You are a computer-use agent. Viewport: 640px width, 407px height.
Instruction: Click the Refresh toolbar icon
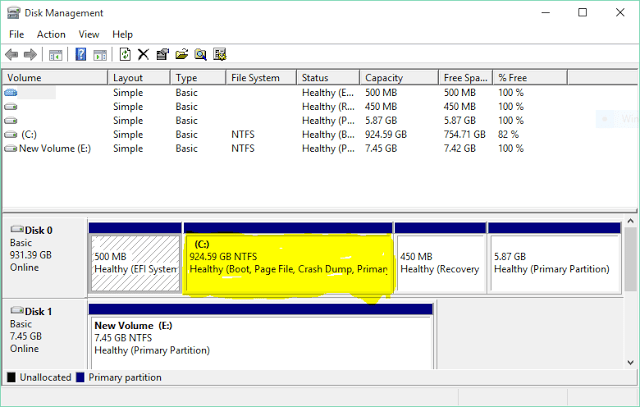125,54
